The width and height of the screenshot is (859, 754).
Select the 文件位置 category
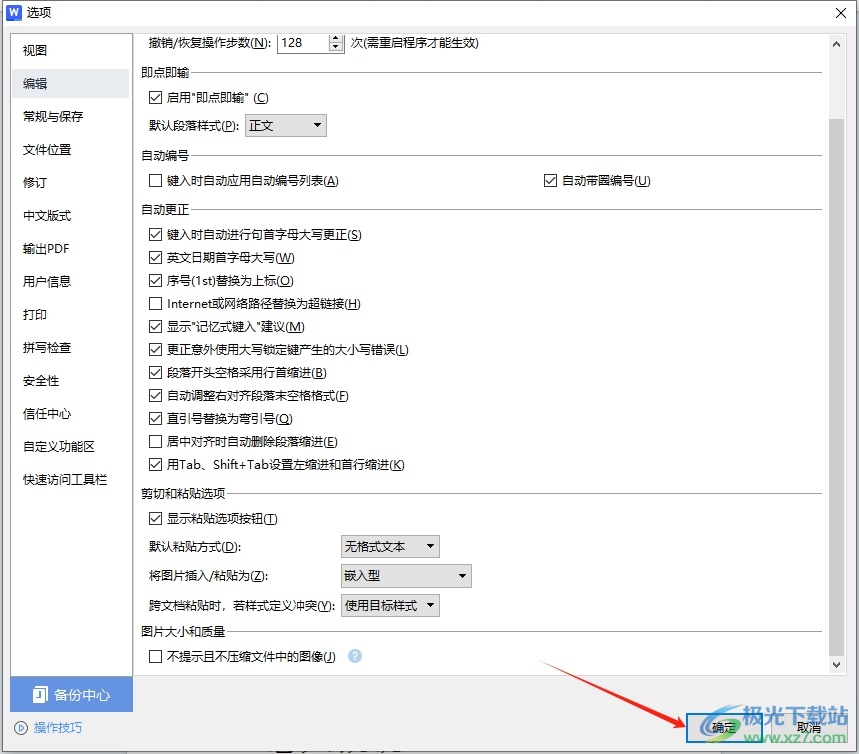(70, 150)
